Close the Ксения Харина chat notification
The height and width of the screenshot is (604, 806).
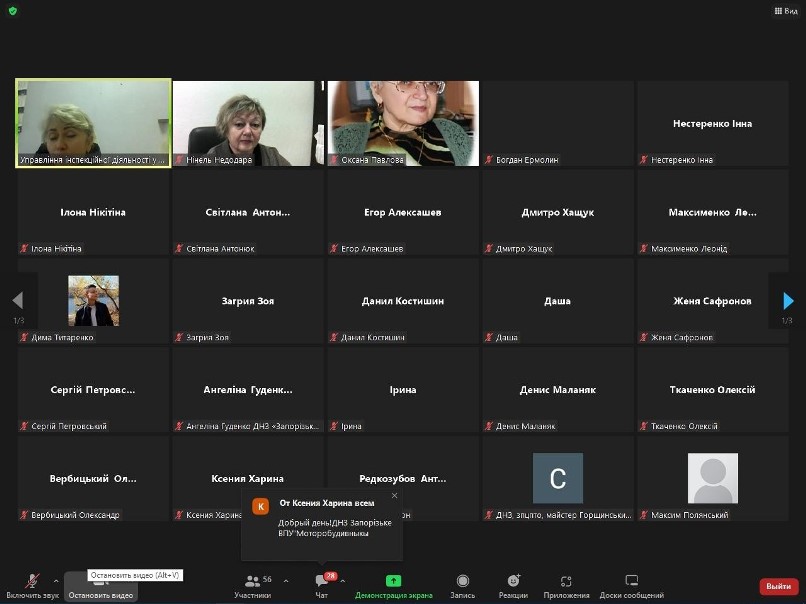[x=394, y=496]
